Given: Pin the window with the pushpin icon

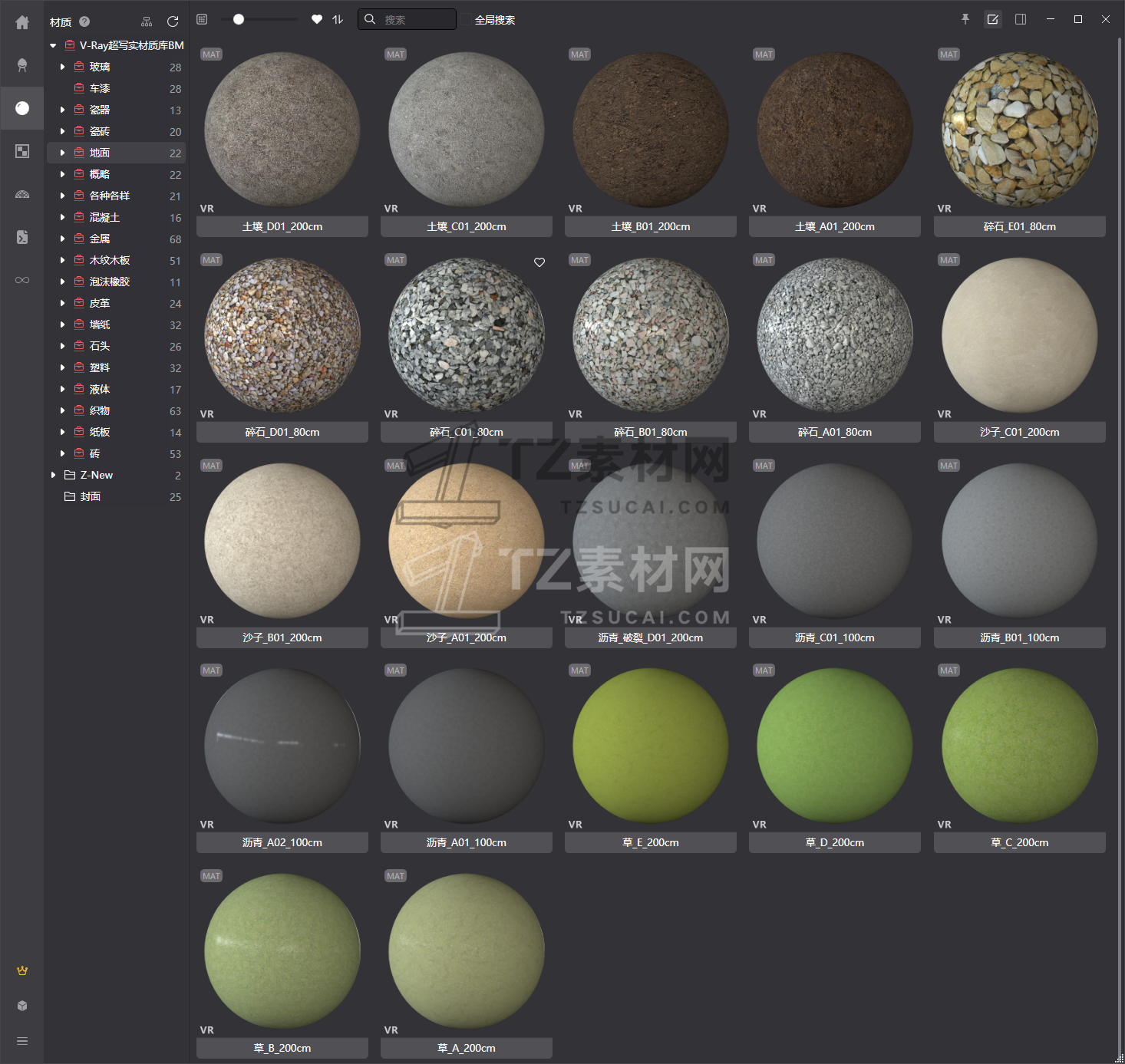Looking at the screenshot, I should (965, 19).
